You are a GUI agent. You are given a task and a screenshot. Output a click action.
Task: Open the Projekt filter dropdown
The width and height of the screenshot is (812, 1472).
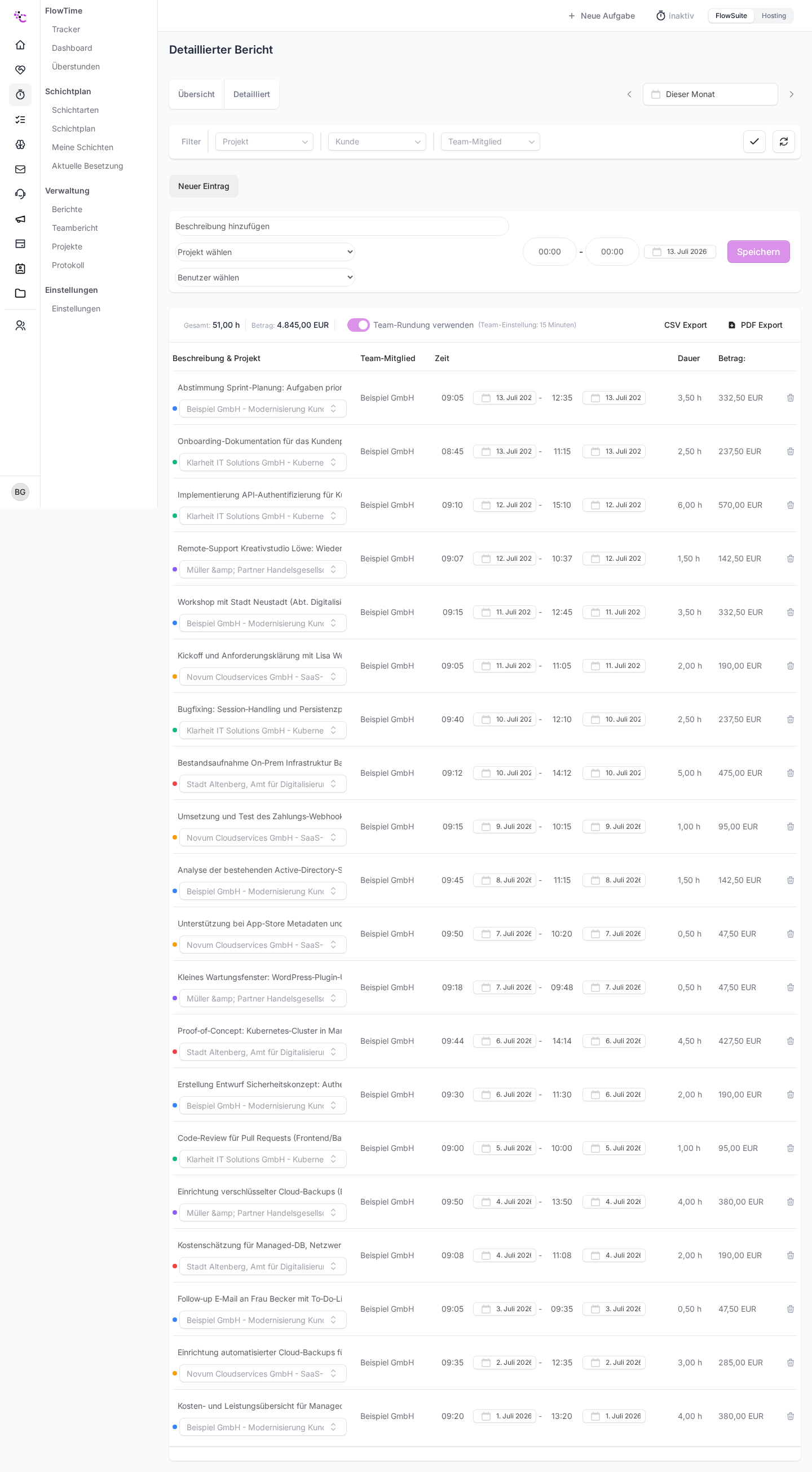pos(264,142)
